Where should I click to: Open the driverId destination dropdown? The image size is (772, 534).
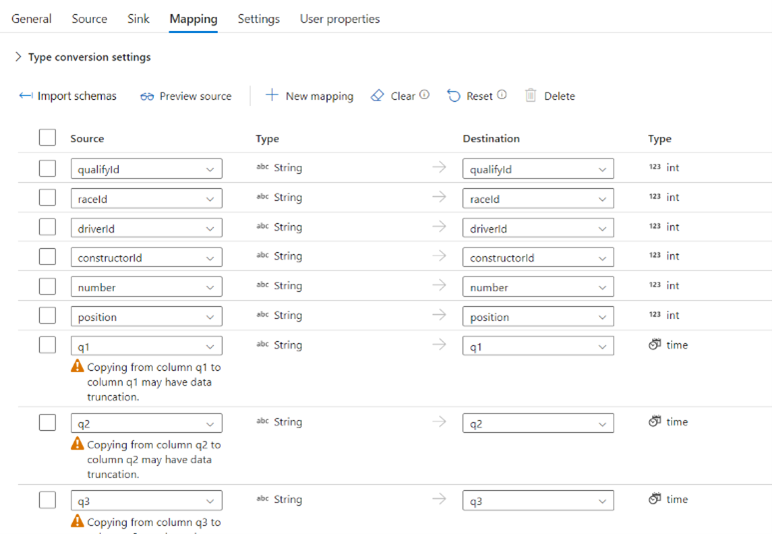538,229
